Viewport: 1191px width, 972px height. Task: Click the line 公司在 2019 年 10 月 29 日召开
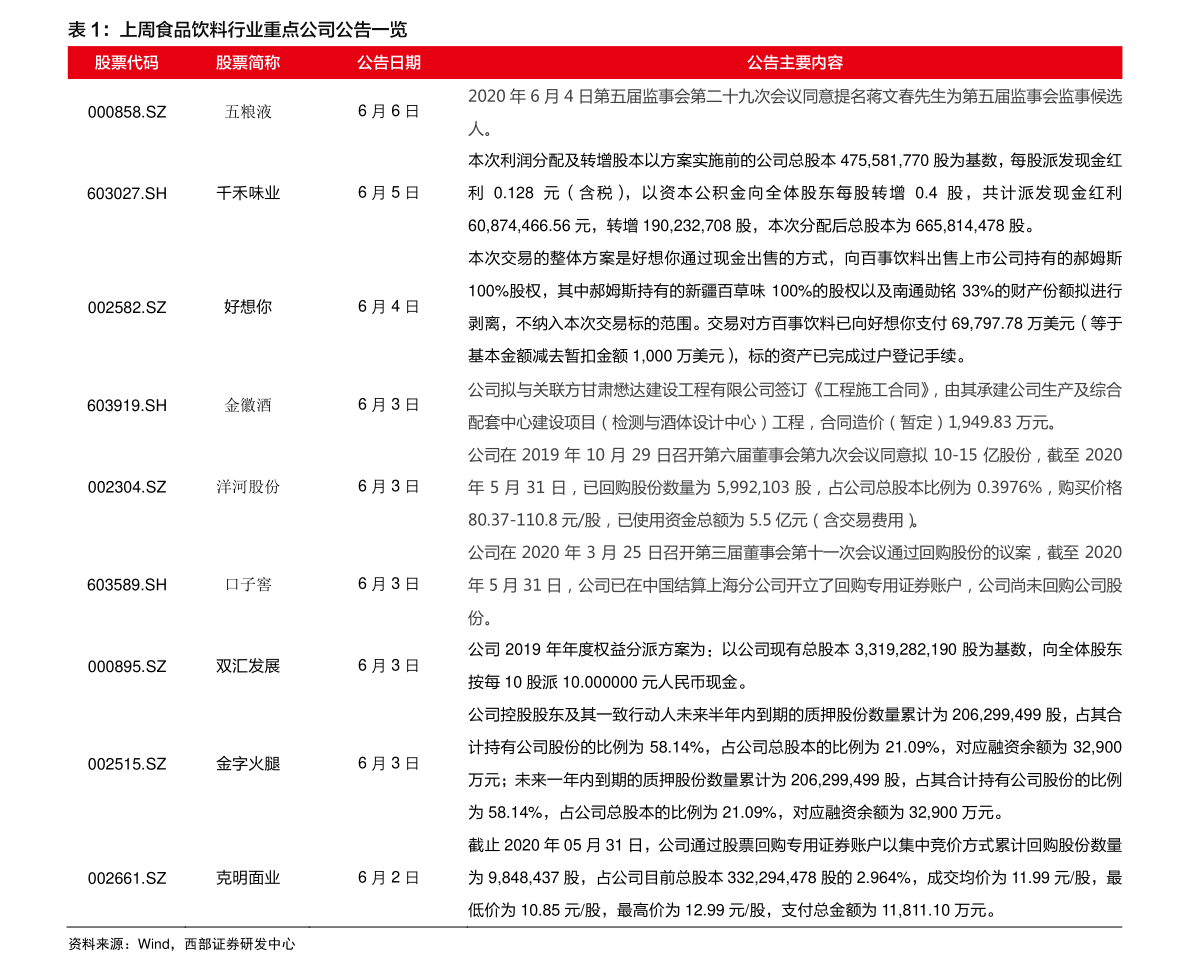(x=795, y=455)
